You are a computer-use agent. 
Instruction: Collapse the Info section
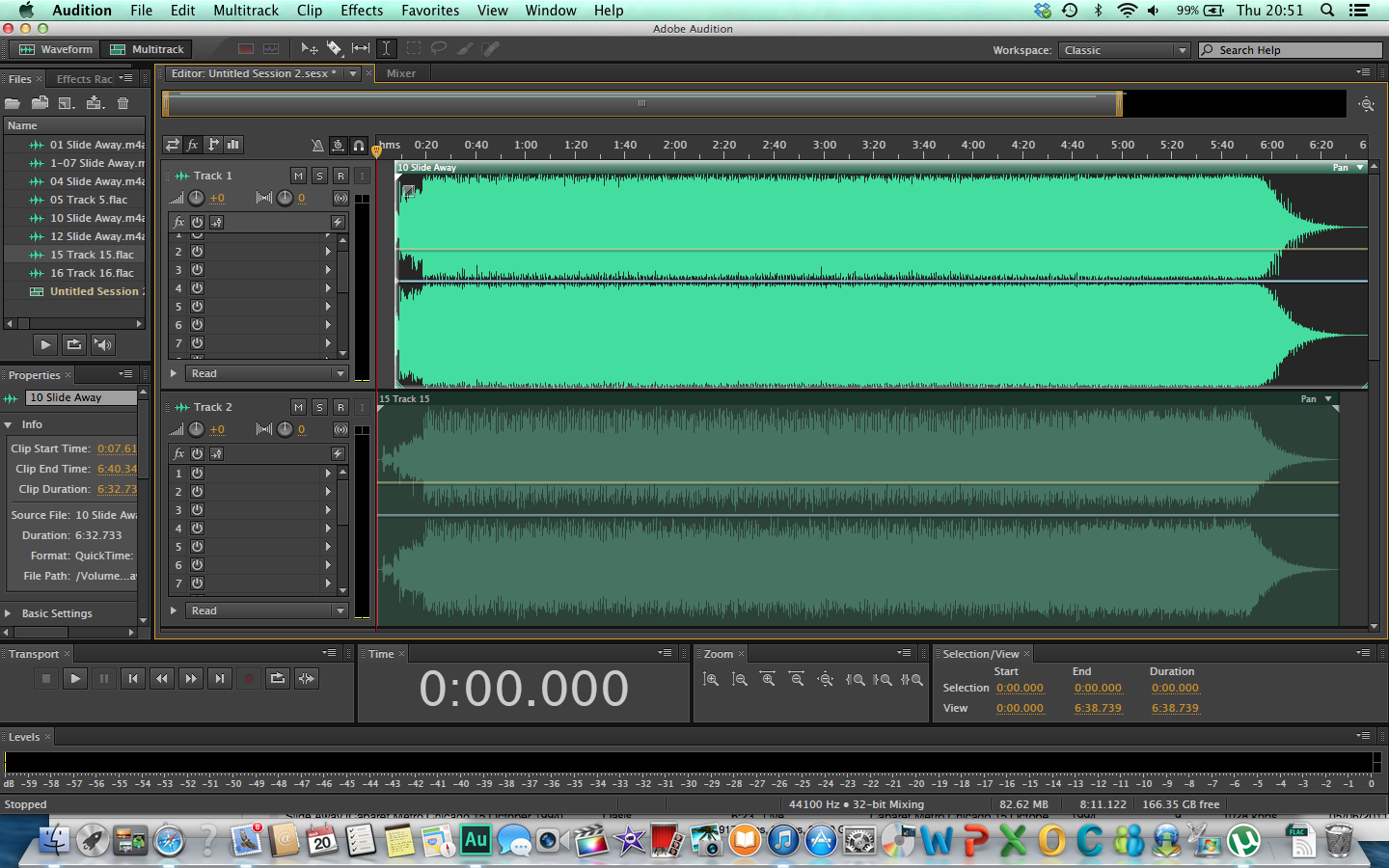(9, 424)
